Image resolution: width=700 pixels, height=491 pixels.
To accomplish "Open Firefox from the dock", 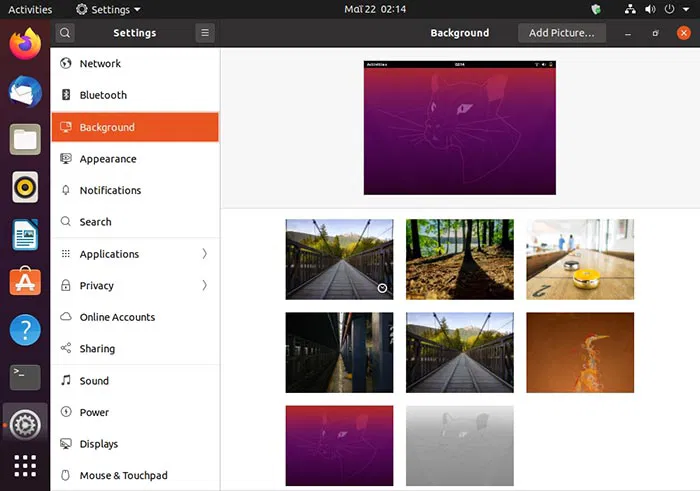I will [x=25, y=45].
